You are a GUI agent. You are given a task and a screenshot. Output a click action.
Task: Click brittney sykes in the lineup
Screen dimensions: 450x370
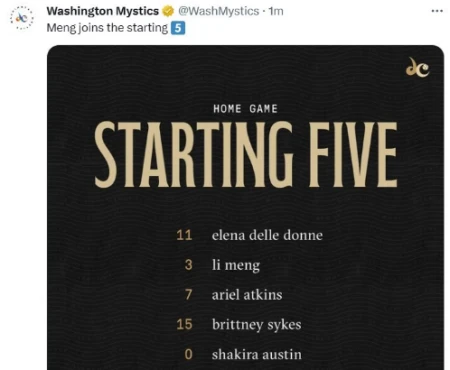(x=257, y=324)
